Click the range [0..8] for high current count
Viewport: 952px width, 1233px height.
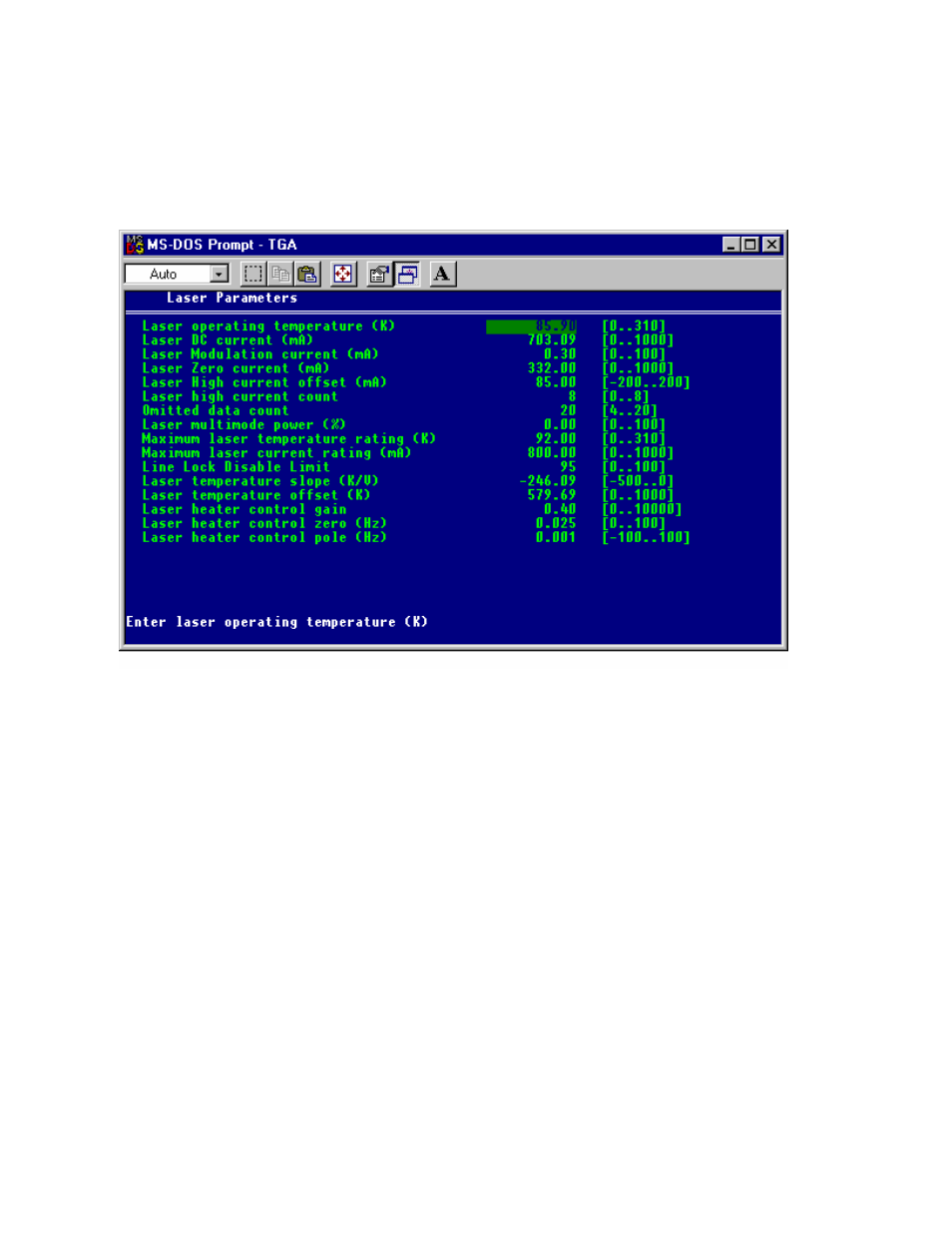pyautogui.click(x=626, y=396)
